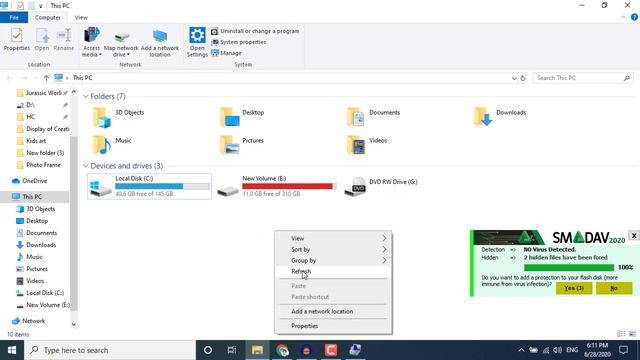Click Yes (3) in SMADAV popup

pyautogui.click(x=574, y=288)
